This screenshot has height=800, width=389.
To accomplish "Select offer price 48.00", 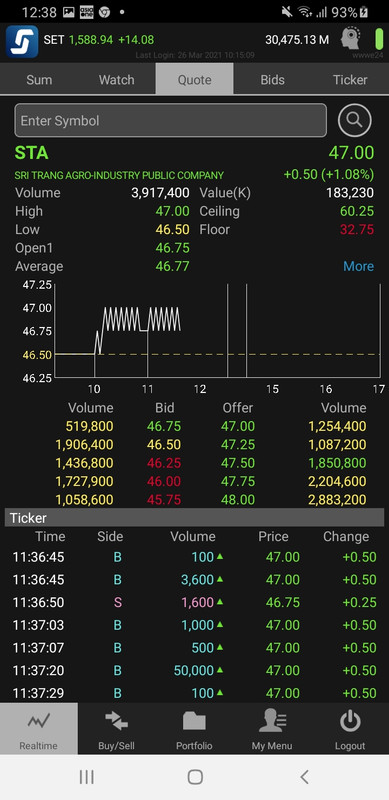I will tap(238, 499).
